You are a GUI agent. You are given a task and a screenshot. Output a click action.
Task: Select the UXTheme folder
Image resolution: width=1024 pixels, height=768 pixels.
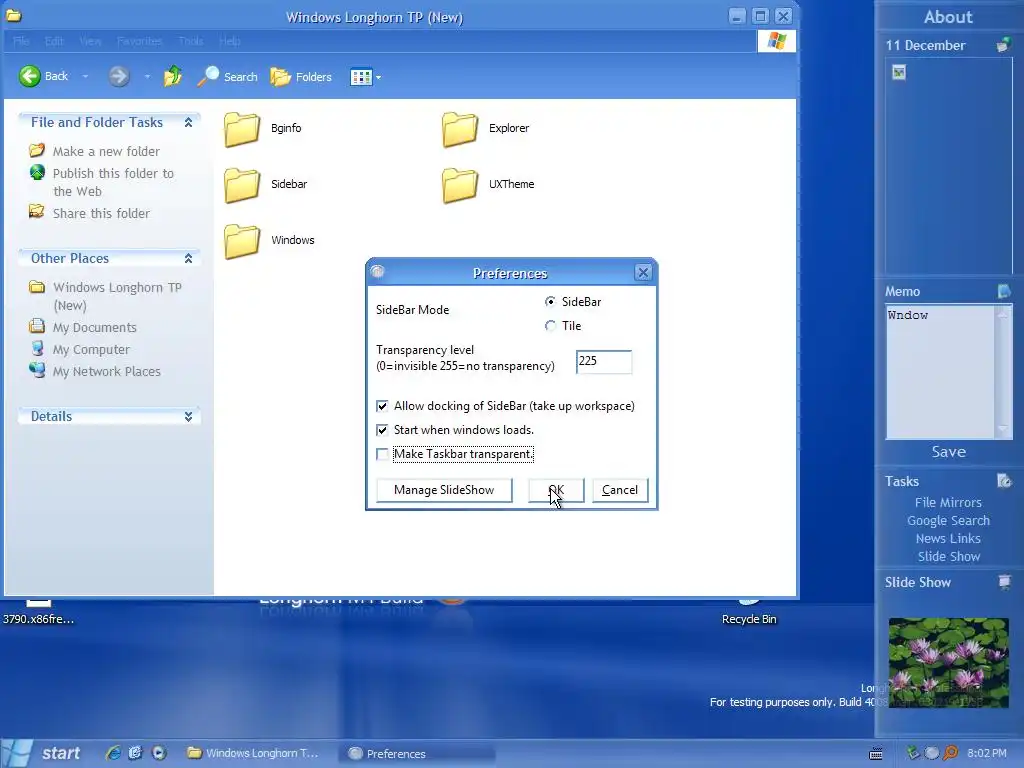pos(488,185)
